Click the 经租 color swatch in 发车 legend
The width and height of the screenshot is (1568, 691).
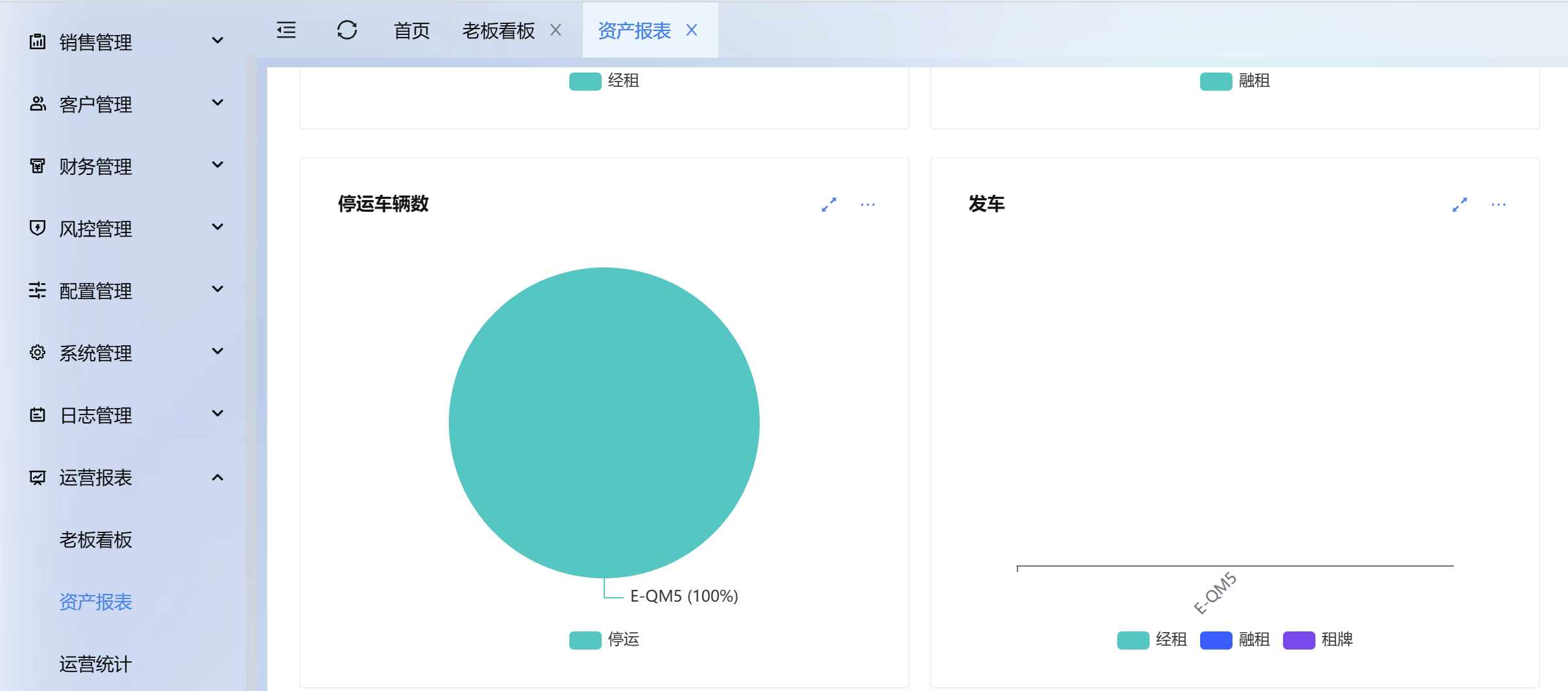[1133, 640]
